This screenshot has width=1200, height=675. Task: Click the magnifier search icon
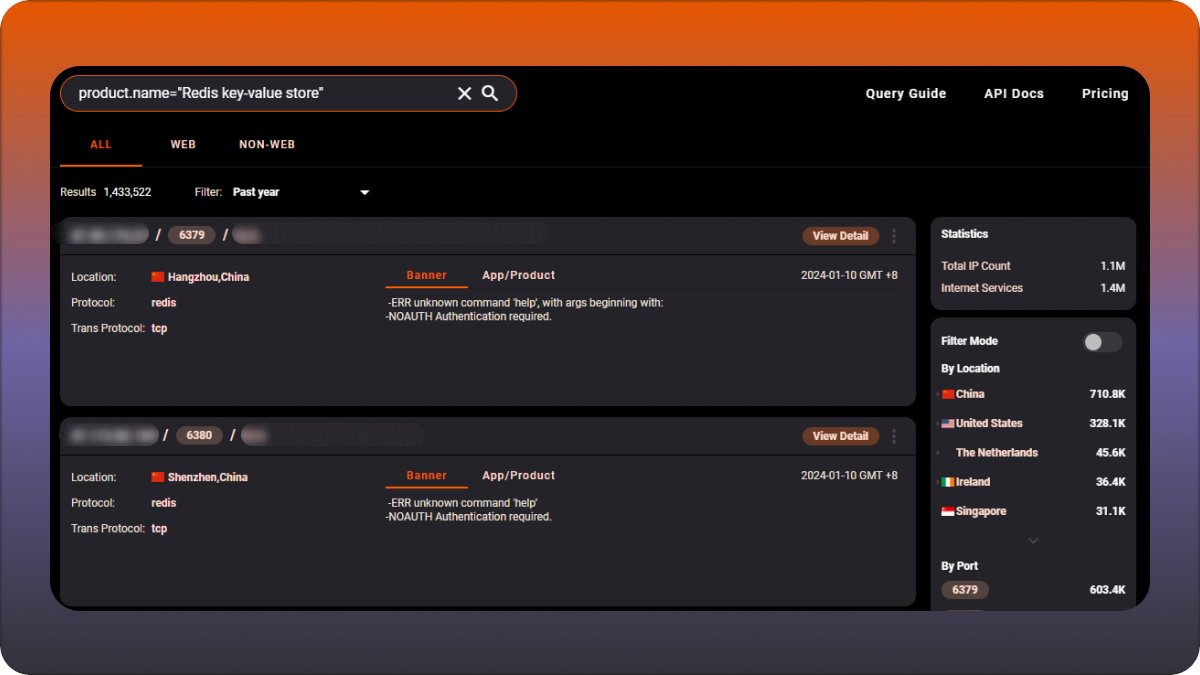tap(490, 93)
